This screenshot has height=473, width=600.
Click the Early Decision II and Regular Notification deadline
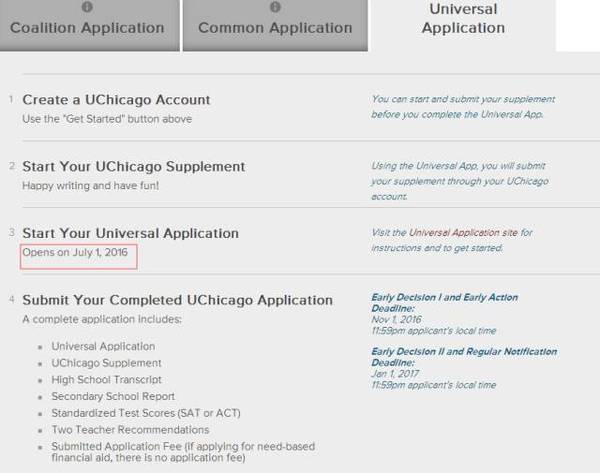464,357
